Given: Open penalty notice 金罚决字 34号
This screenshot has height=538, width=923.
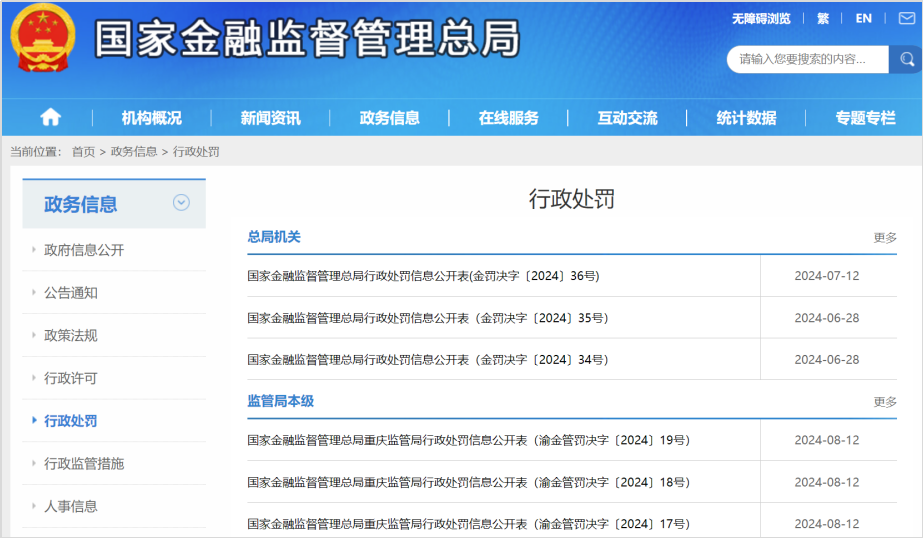Looking at the screenshot, I should point(428,360).
